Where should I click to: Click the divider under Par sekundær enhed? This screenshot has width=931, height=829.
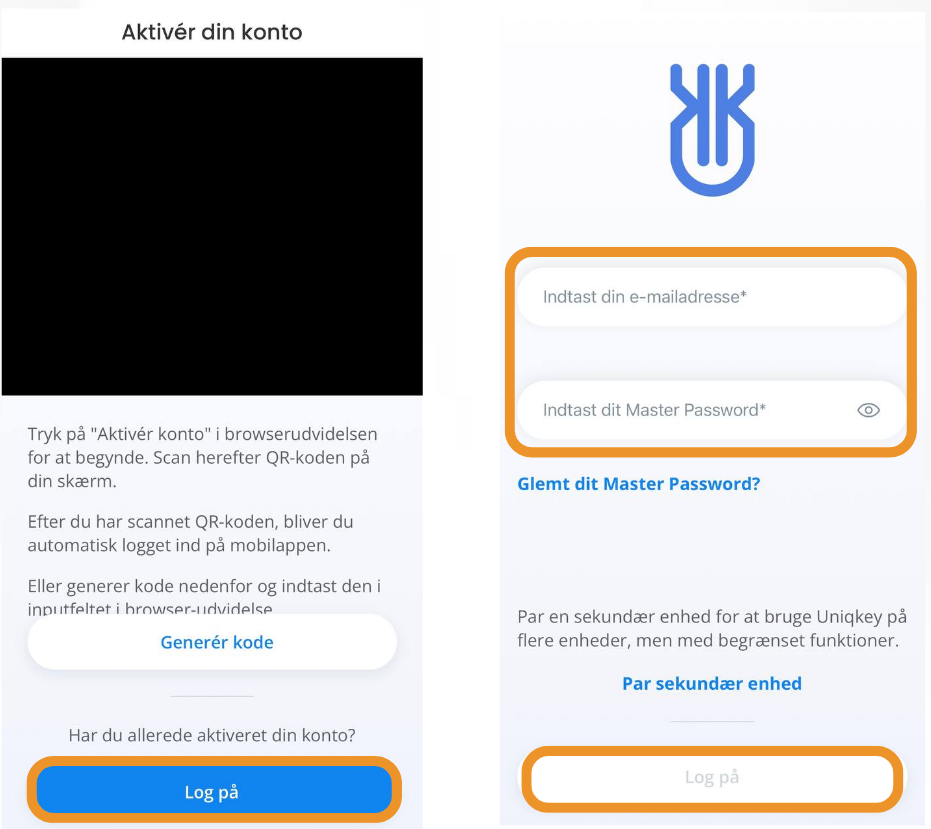click(712, 722)
